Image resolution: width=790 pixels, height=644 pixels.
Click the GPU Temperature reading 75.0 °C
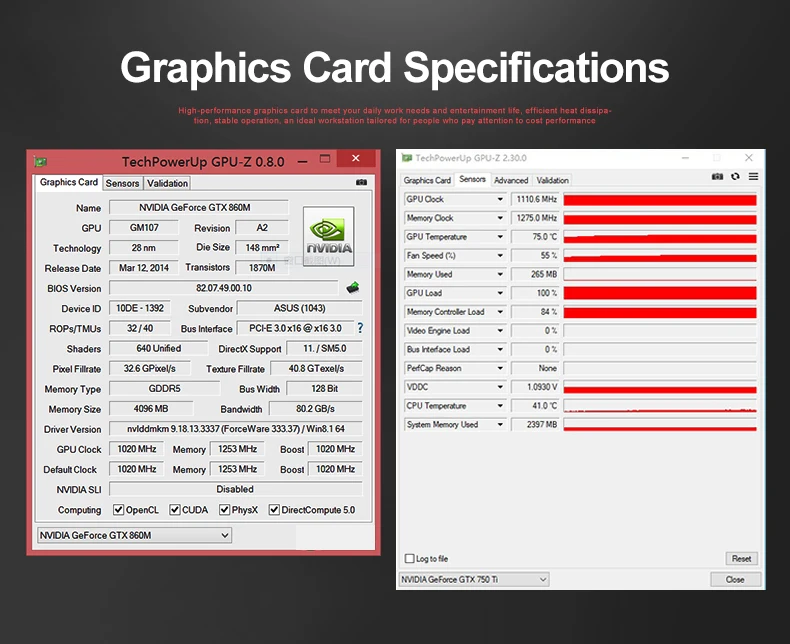coord(535,237)
